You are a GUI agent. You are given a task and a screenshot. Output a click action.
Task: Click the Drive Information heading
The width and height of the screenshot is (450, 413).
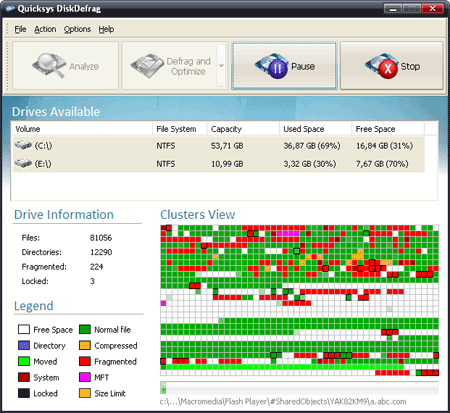[x=64, y=215]
